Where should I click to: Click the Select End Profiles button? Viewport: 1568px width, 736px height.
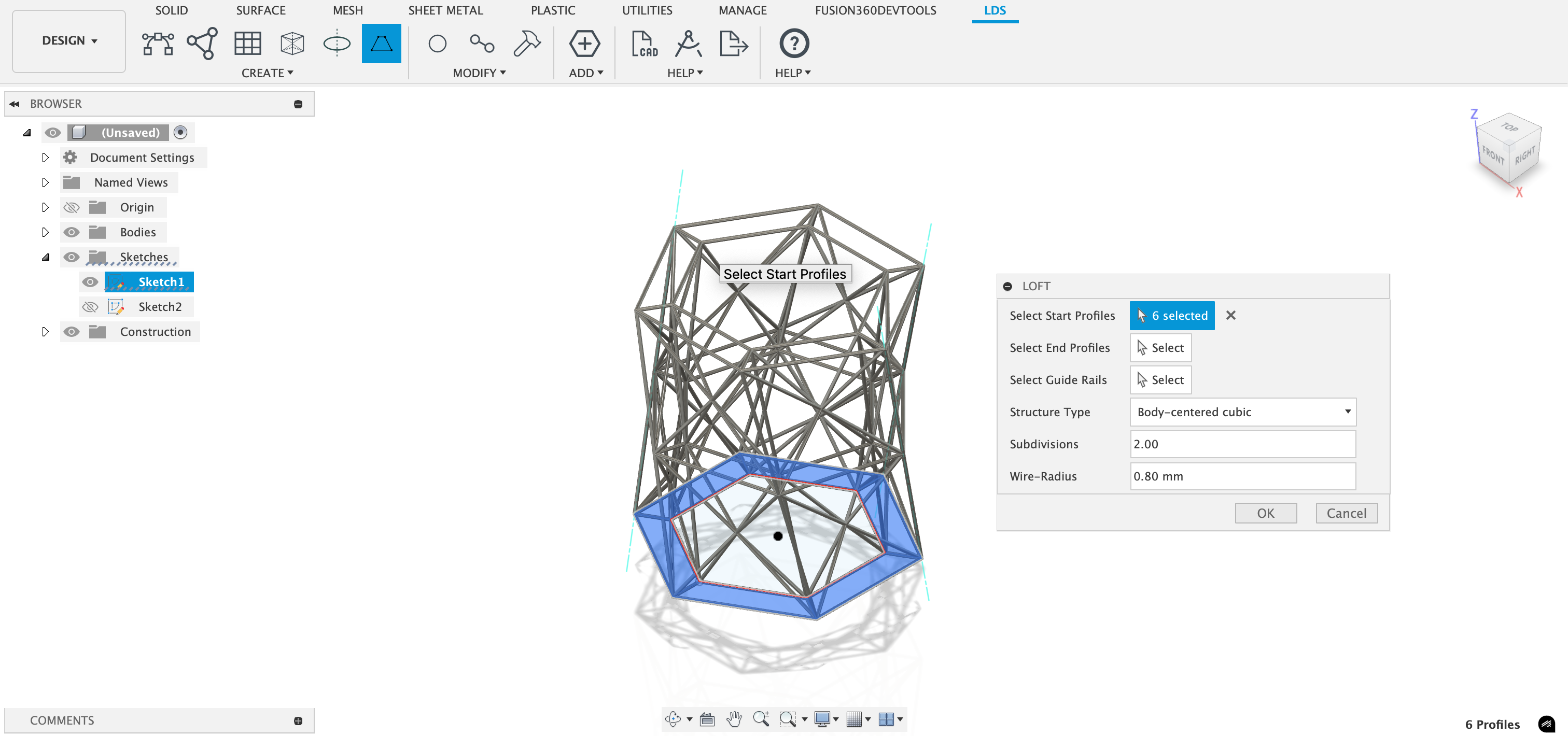[x=1160, y=347]
